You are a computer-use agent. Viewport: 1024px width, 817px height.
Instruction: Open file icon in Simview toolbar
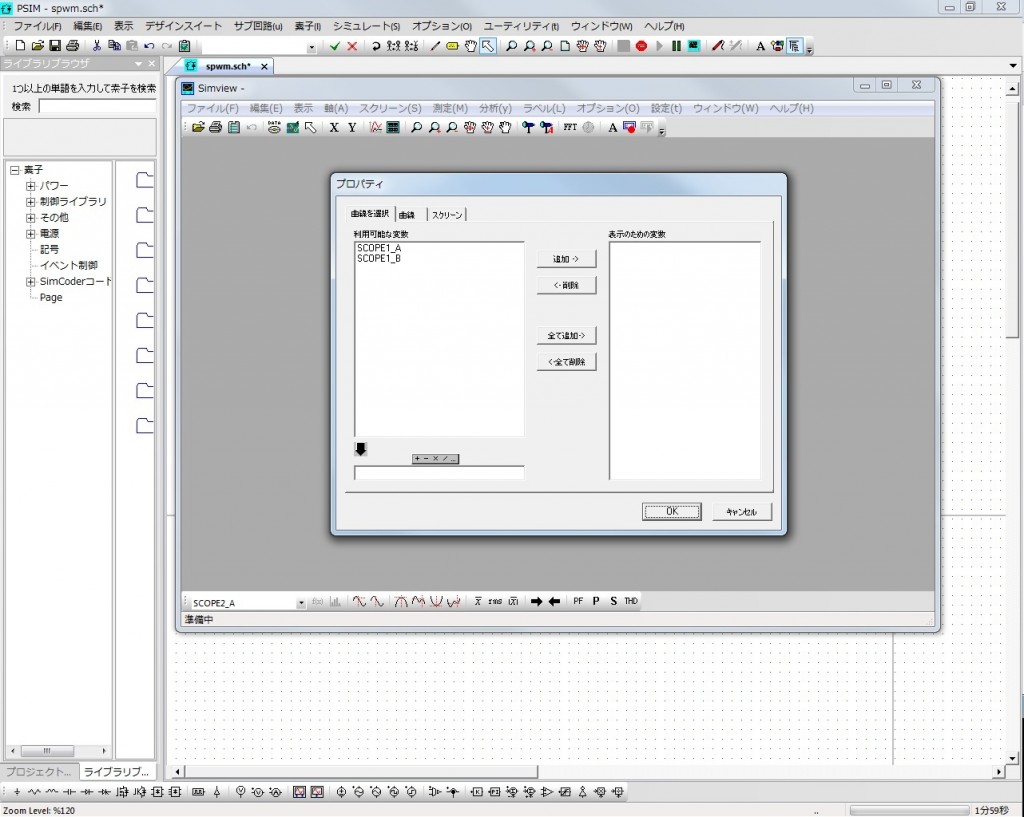198,127
